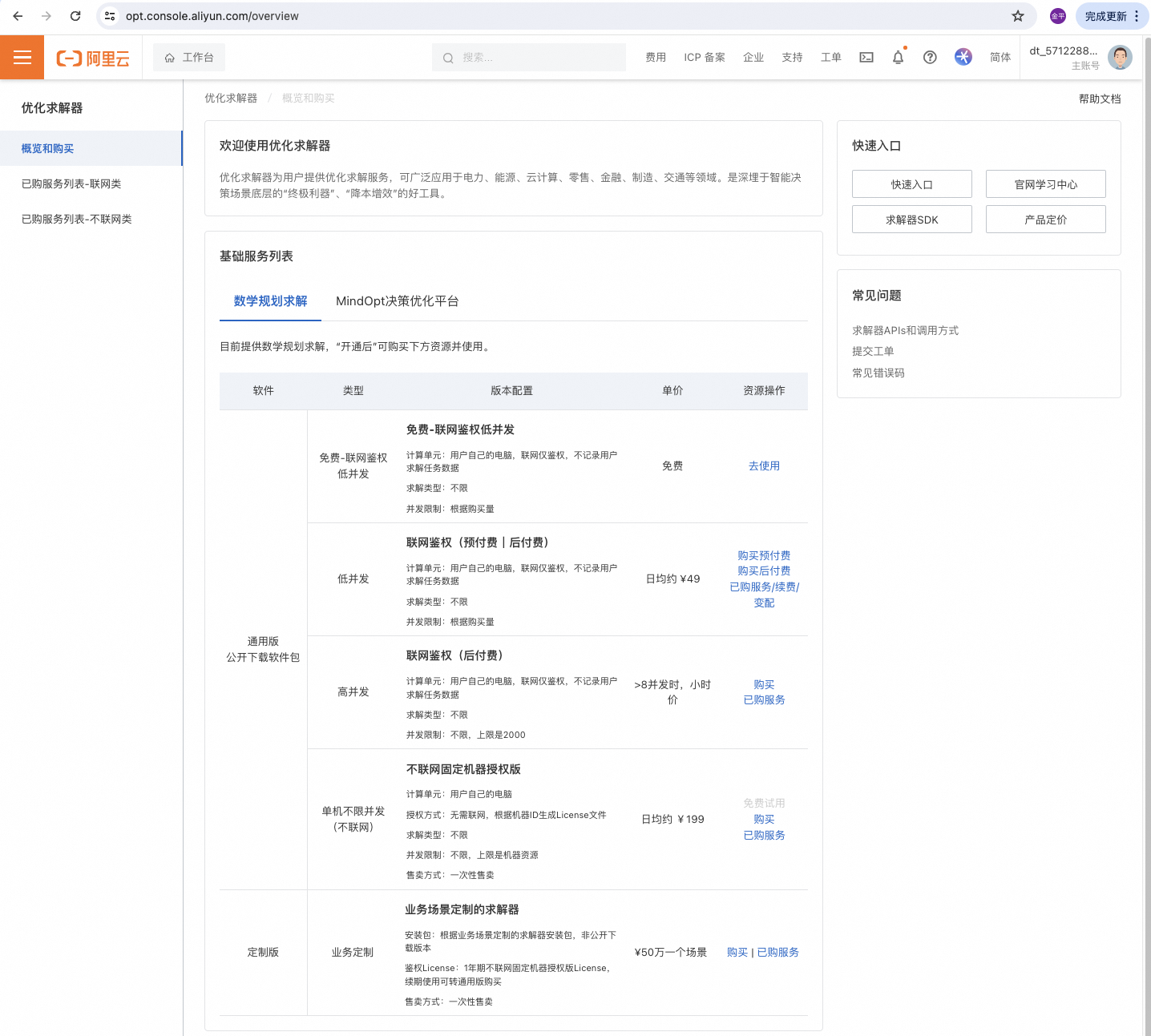The image size is (1151, 1036).
Task: Switch language via 简体
Action: (x=1000, y=58)
